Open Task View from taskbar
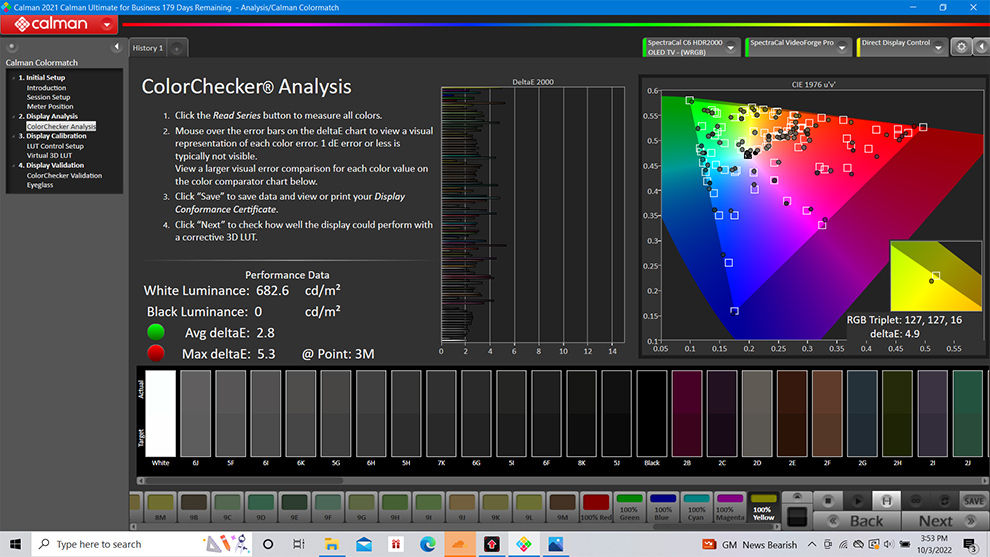 tap(299, 544)
